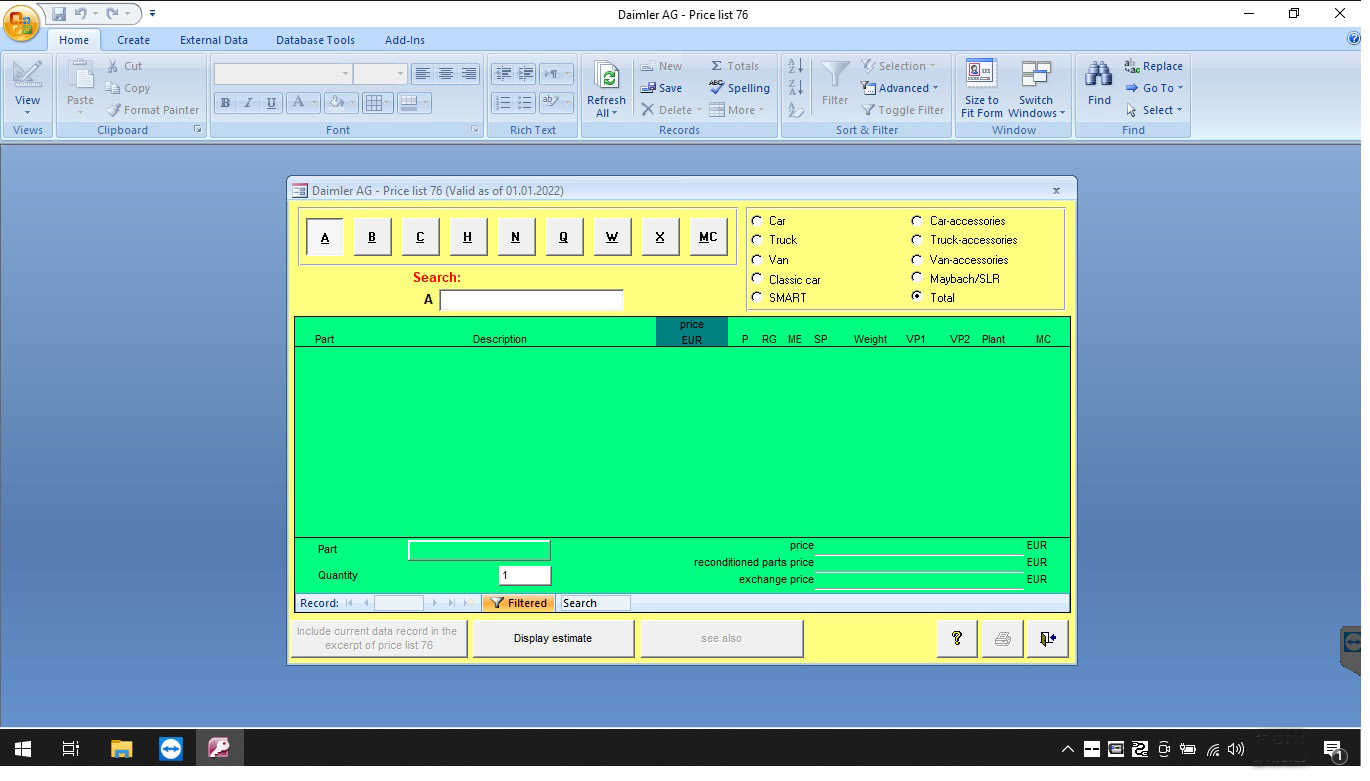The height and width of the screenshot is (781, 1370).
Task: Open Microsoft Access from the taskbar
Action: pos(219,748)
